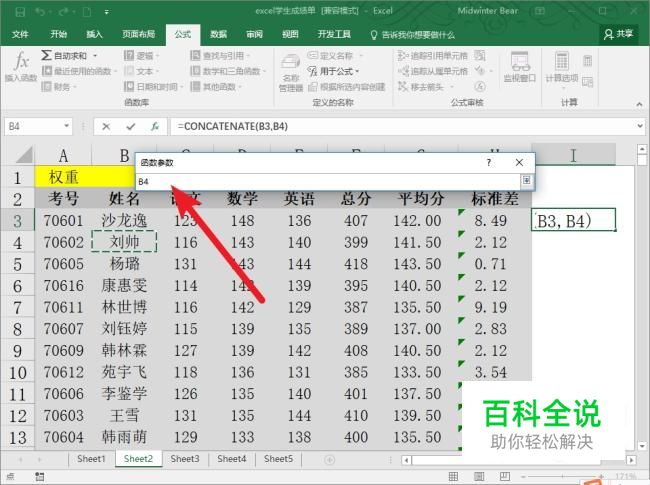Click the Share (共享) button
Image resolution: width=650 pixels, height=485 pixels.
[618, 34]
